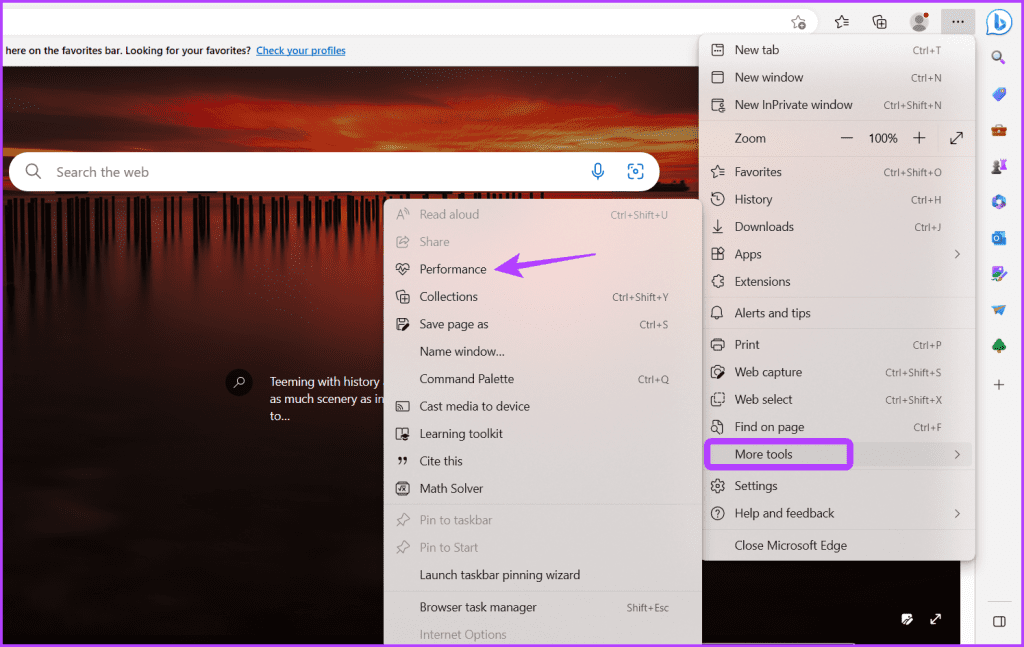The height and width of the screenshot is (647, 1024).
Task: Choose Save page as
Action: [543, 324]
